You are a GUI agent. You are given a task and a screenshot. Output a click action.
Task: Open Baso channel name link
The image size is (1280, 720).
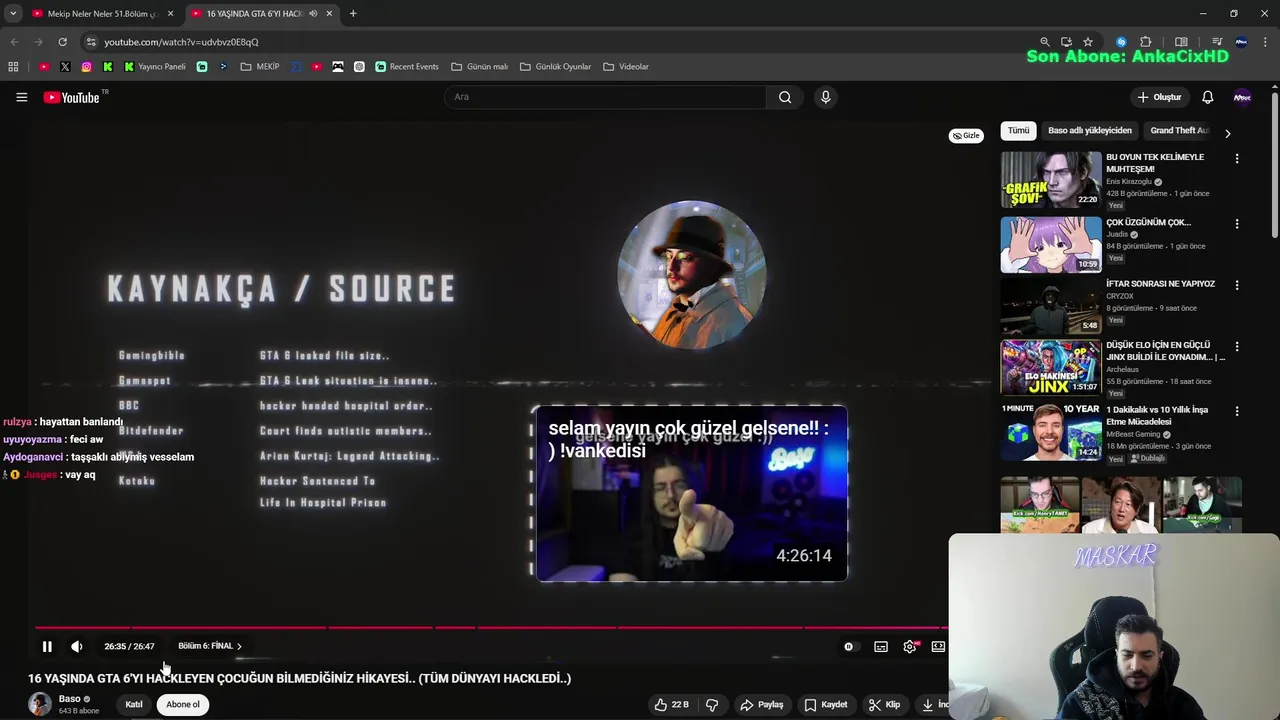pyautogui.click(x=69, y=699)
